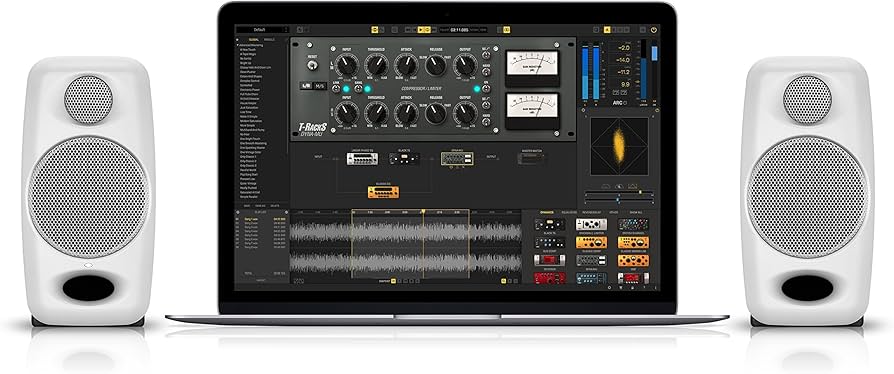Viewport: 894px width, 374px height.
Task: Pick the Dyna-Mu icon in the module browser
Action: click(591, 260)
